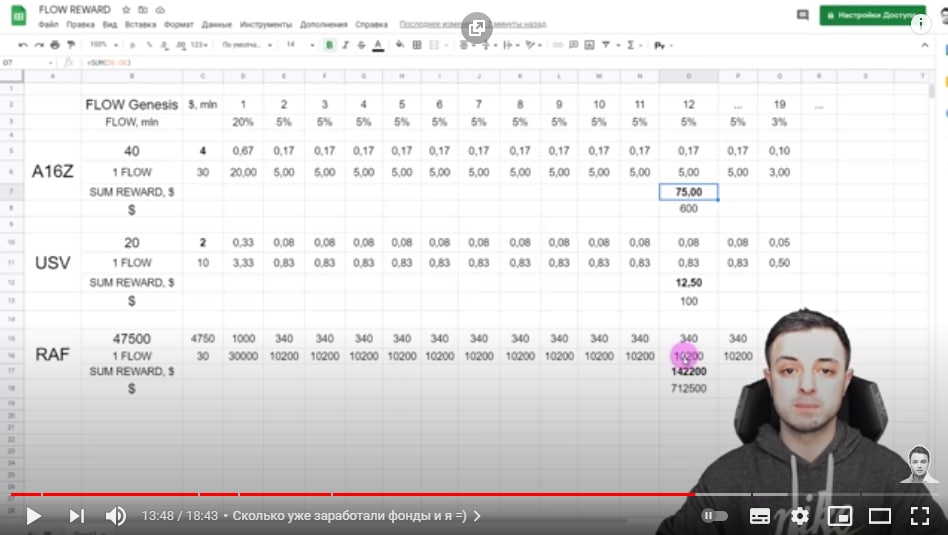Click the Настройки Доступа share button
Screen dimensions: 948x535
872,15
